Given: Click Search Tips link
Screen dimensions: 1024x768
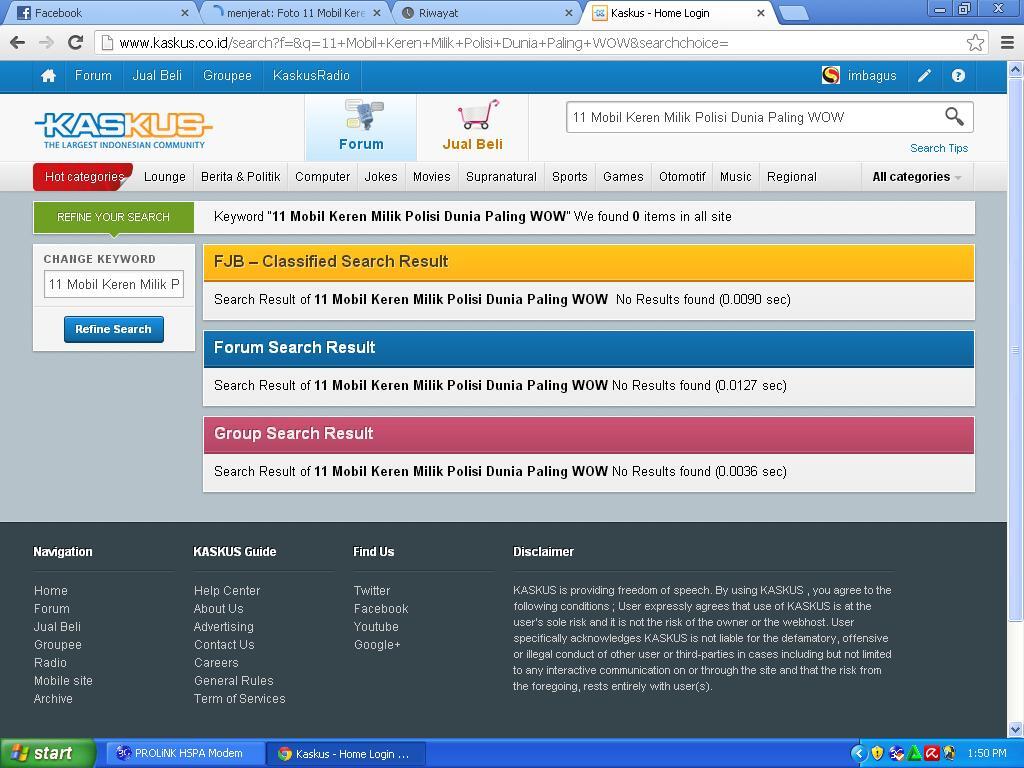Looking at the screenshot, I should [939, 148].
